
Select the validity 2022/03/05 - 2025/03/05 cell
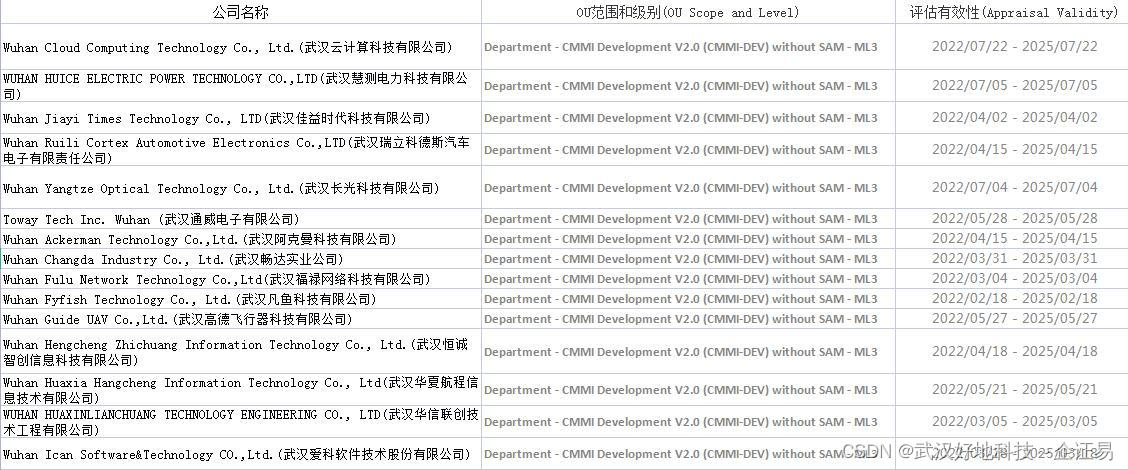(x=1012, y=422)
